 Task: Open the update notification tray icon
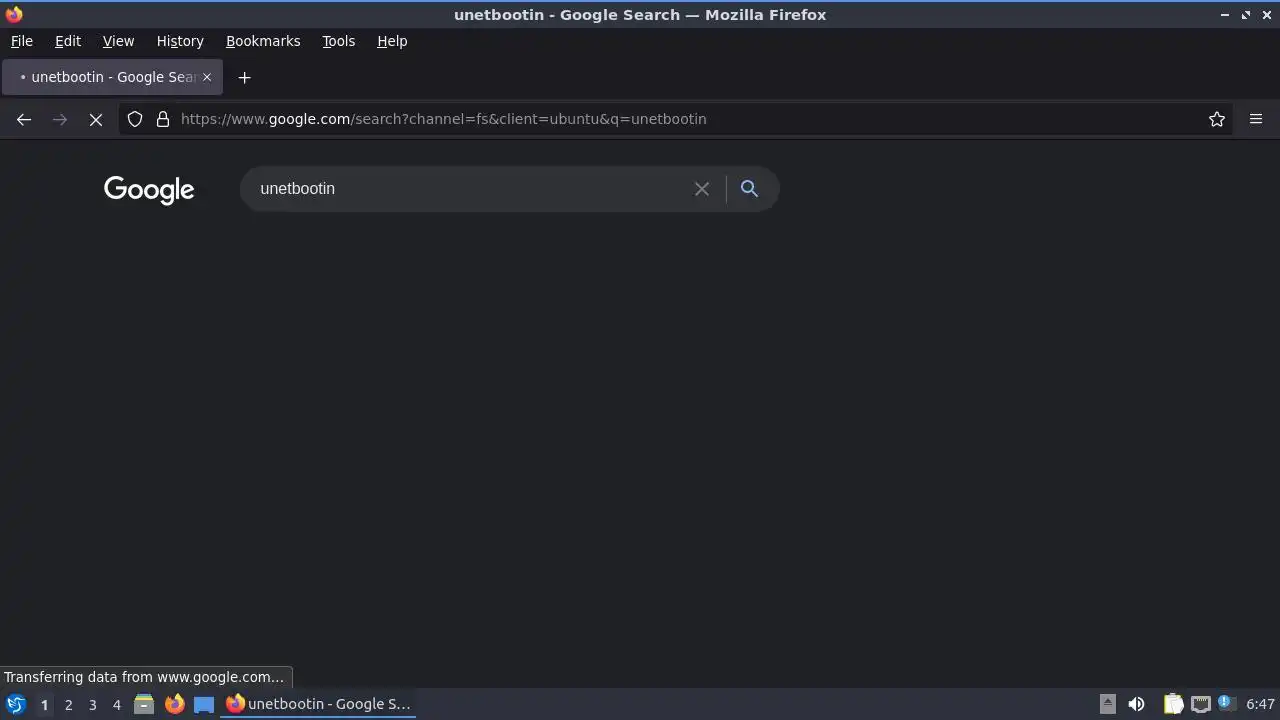(x=1226, y=703)
